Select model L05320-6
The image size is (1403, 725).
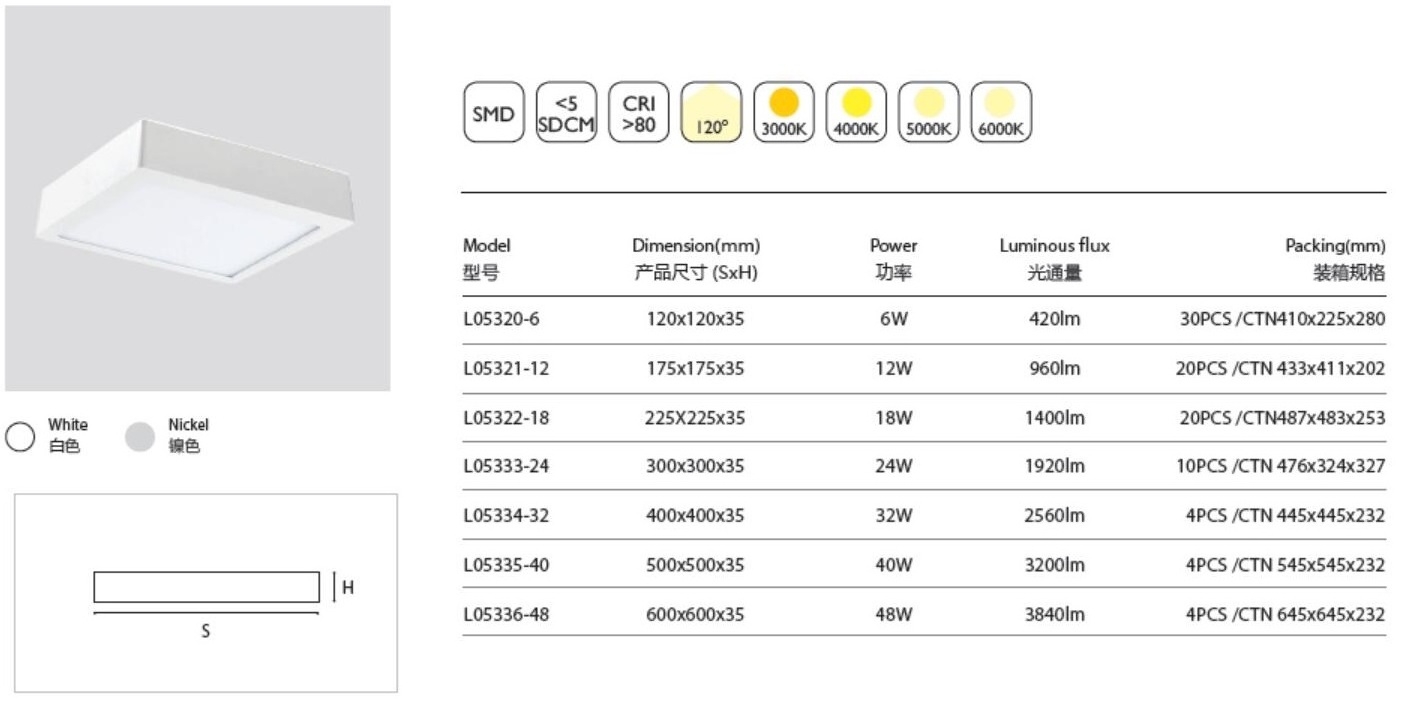point(501,320)
